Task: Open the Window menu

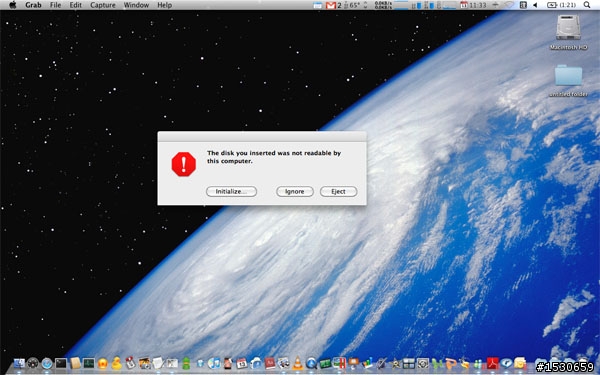Action: pos(136,5)
